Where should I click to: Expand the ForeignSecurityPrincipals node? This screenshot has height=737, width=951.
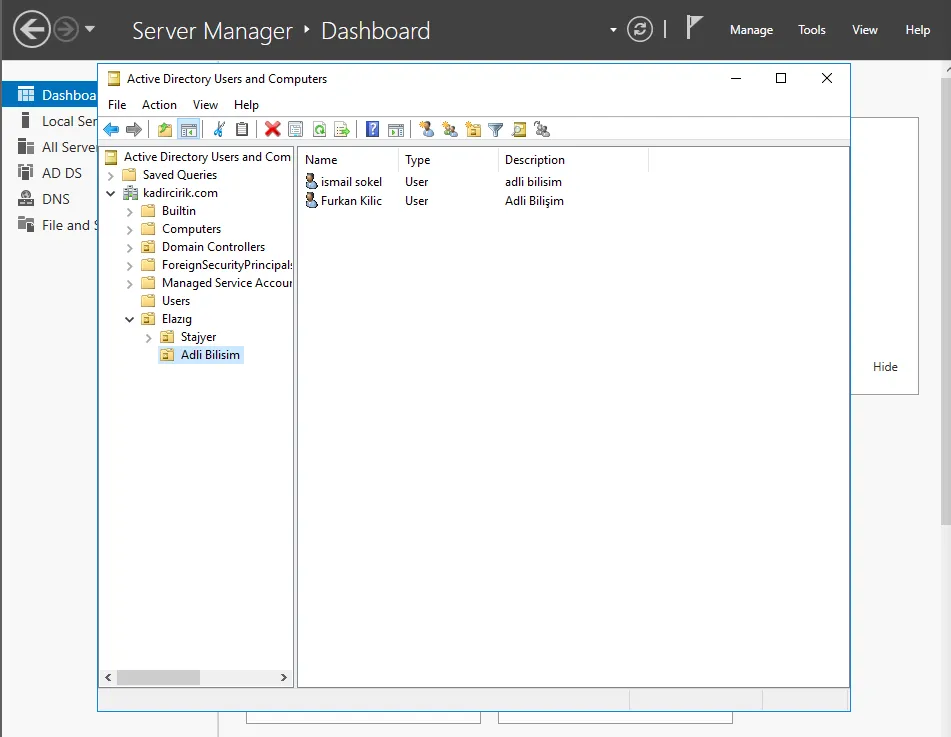point(129,266)
